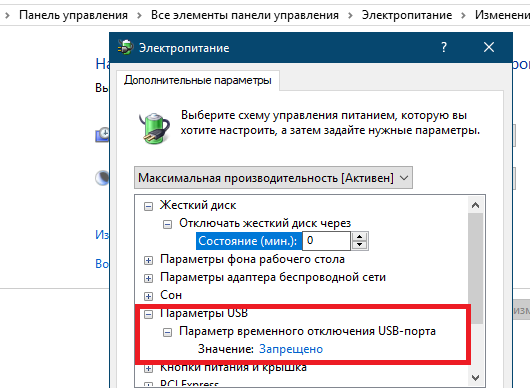The image size is (530, 388).
Task: Click the Значение: label text
Action: (x=226, y=349)
